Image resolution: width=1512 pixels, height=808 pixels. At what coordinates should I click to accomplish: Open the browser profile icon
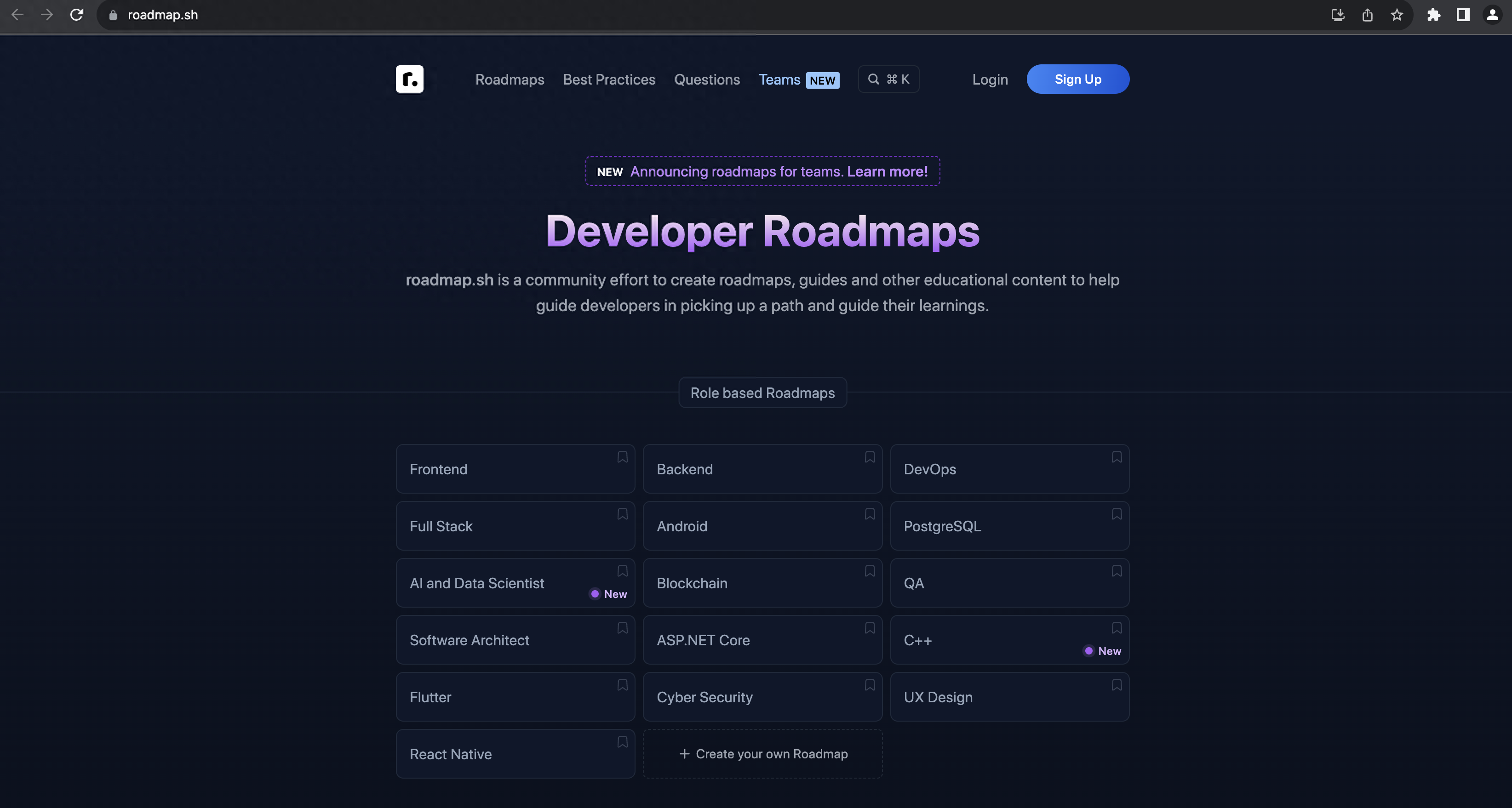1492,15
